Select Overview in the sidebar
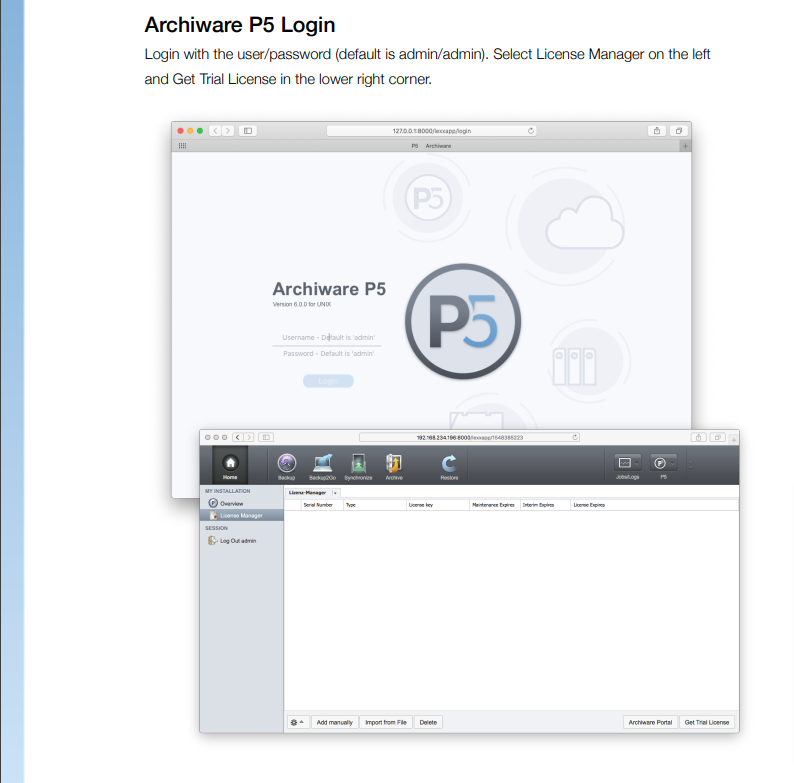 (230, 503)
